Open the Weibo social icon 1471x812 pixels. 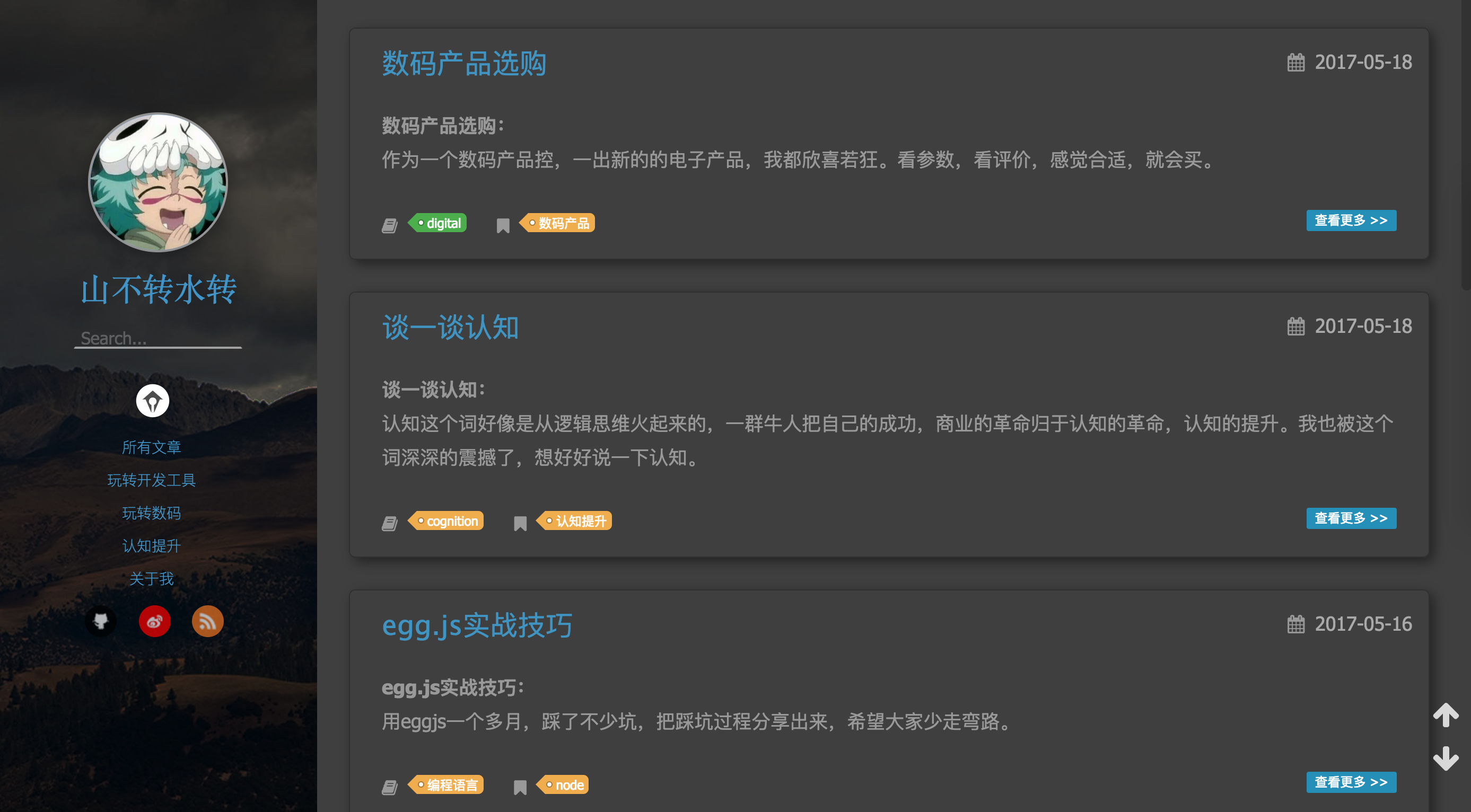tap(154, 621)
